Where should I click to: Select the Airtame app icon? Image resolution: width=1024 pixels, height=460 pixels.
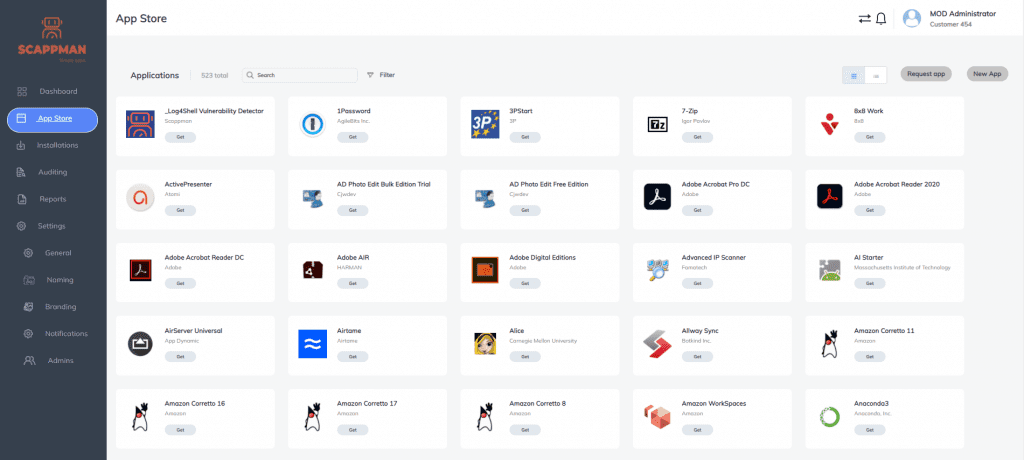coord(313,344)
